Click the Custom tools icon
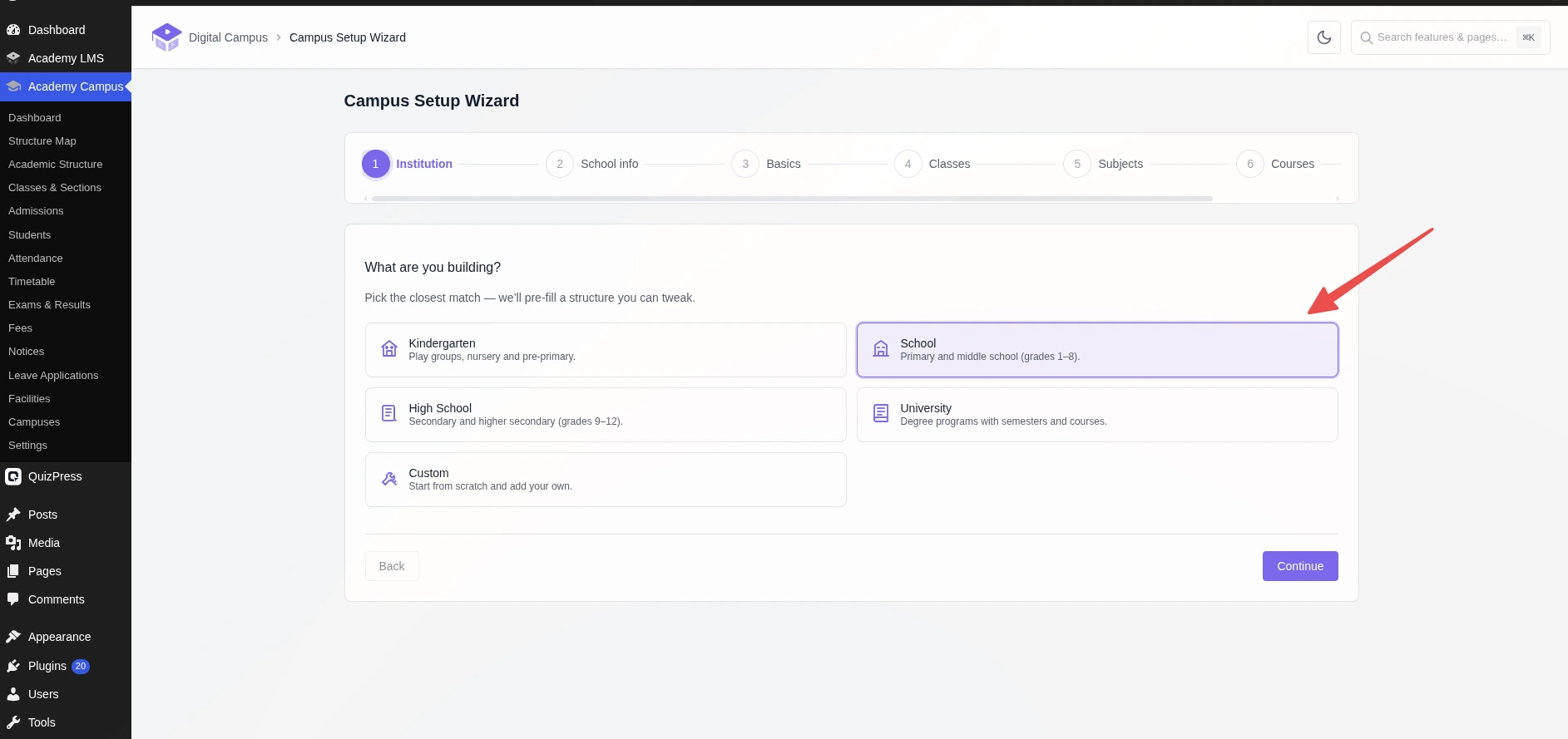1568x739 pixels. (x=388, y=479)
